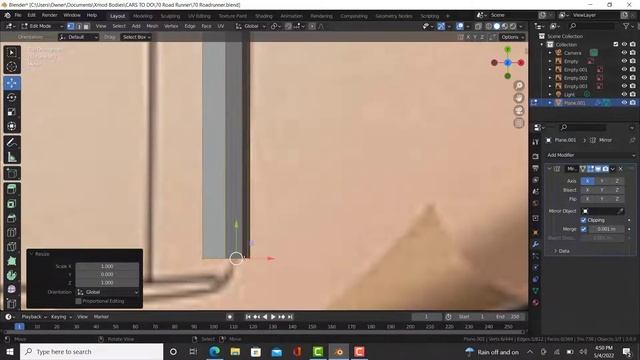
Task: Switch to the UV Editing workspace tab
Action: pyautogui.click(x=199, y=16)
